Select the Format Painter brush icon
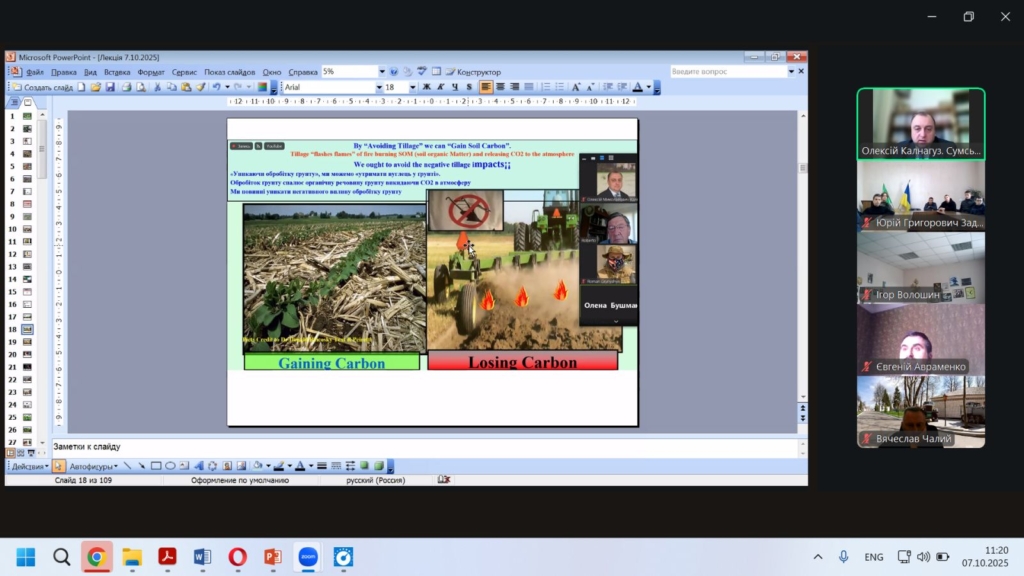1024x576 pixels. tap(201, 87)
